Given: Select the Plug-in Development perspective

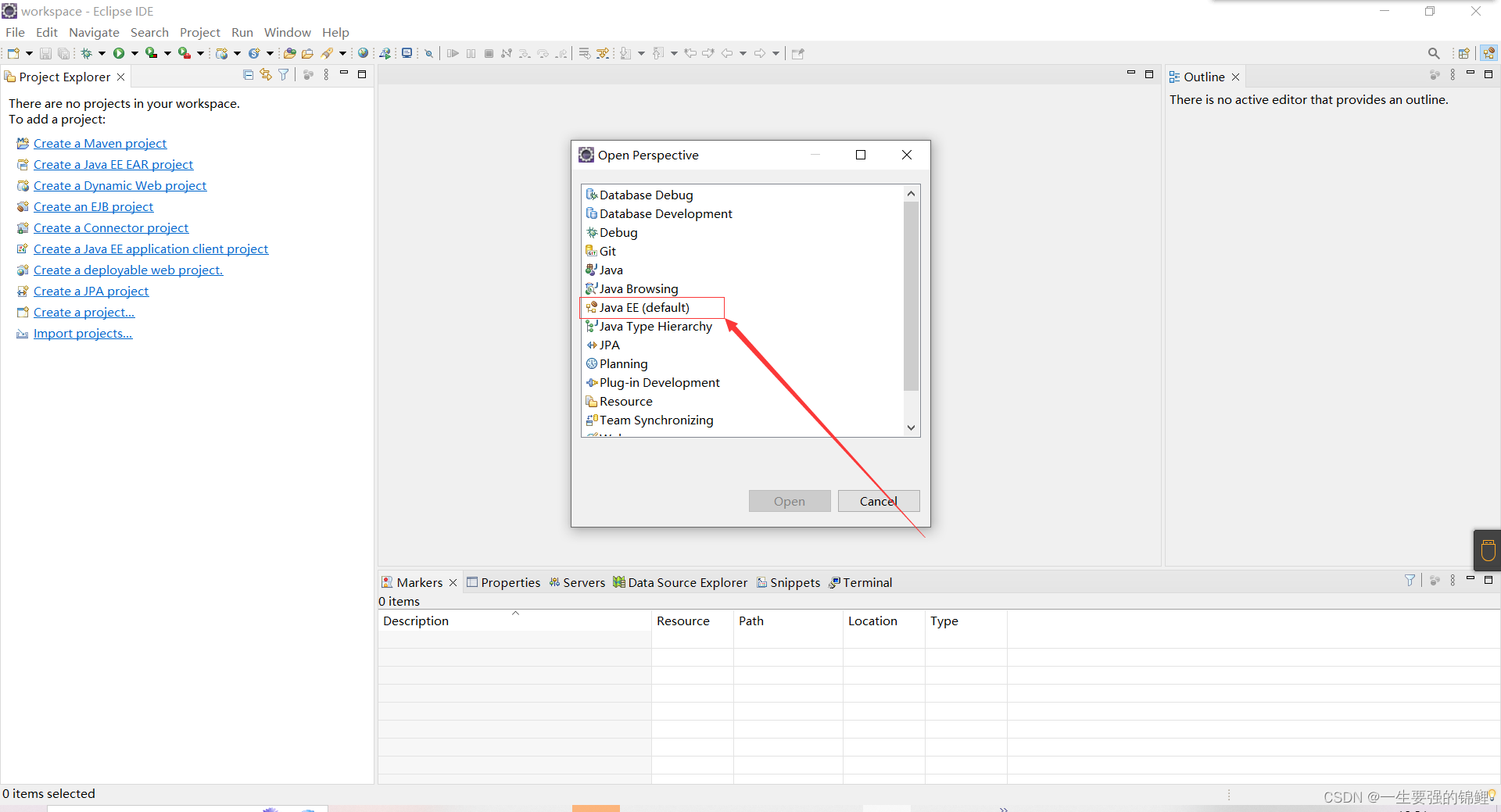Looking at the screenshot, I should (x=653, y=382).
